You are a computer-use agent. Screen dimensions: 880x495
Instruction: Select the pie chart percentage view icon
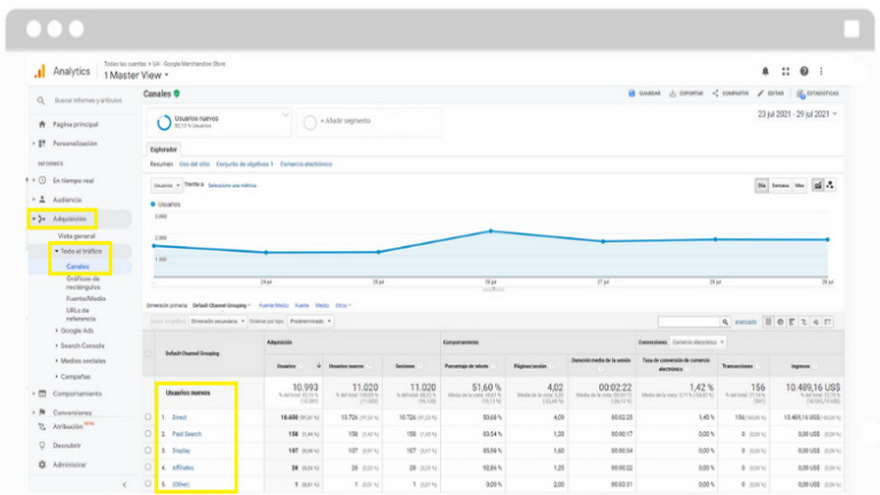pos(780,322)
